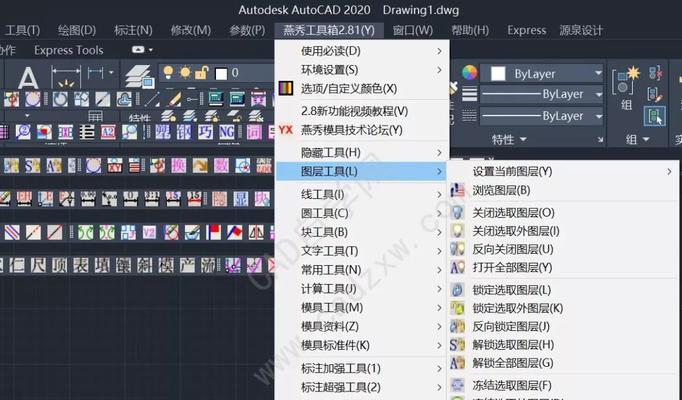Viewport: 682px width, 400px height.
Task: Open 2.8新功能视频教程(V)
Action: pyautogui.click(x=362, y=111)
